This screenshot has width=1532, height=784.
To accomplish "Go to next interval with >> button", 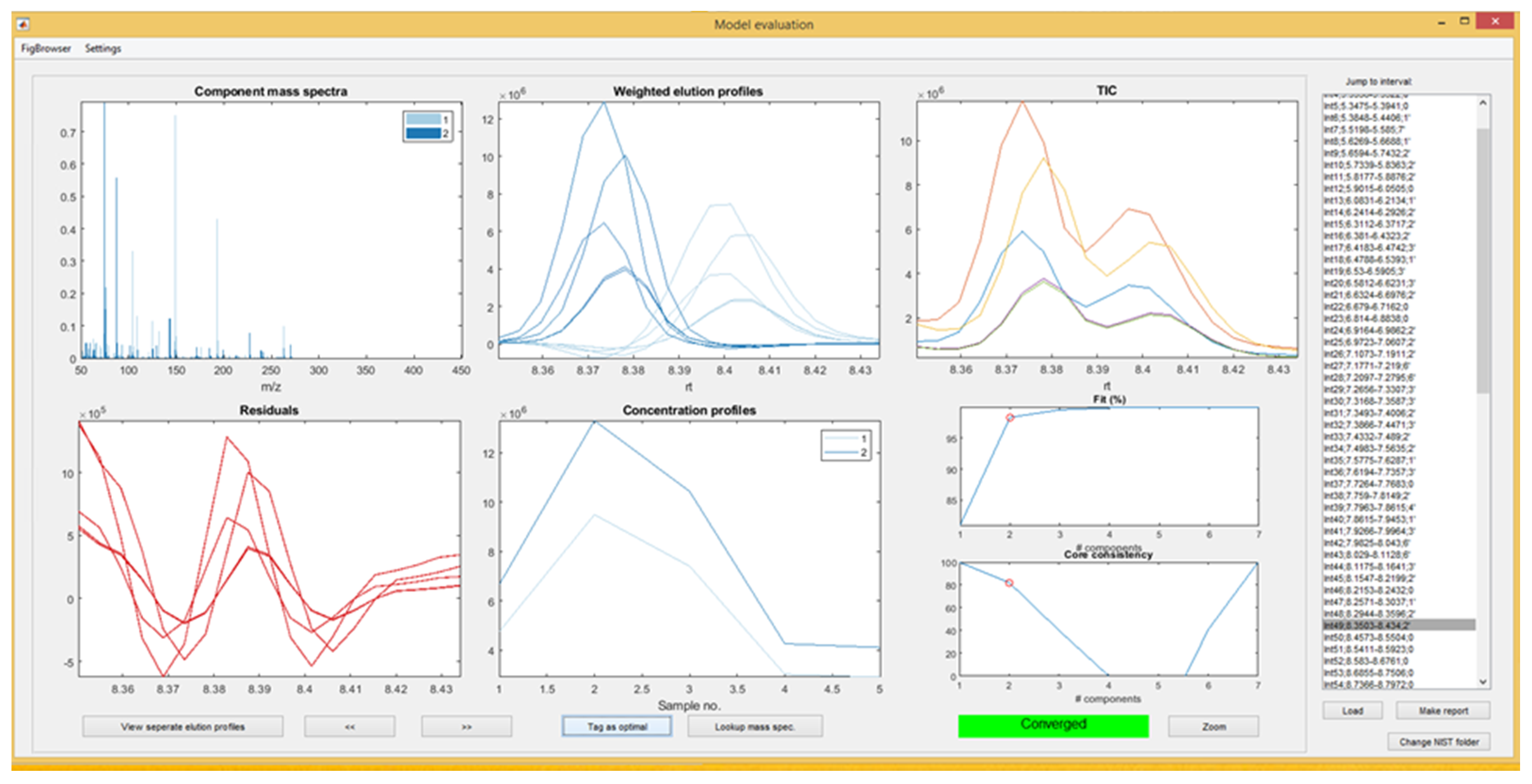I will 466,726.
